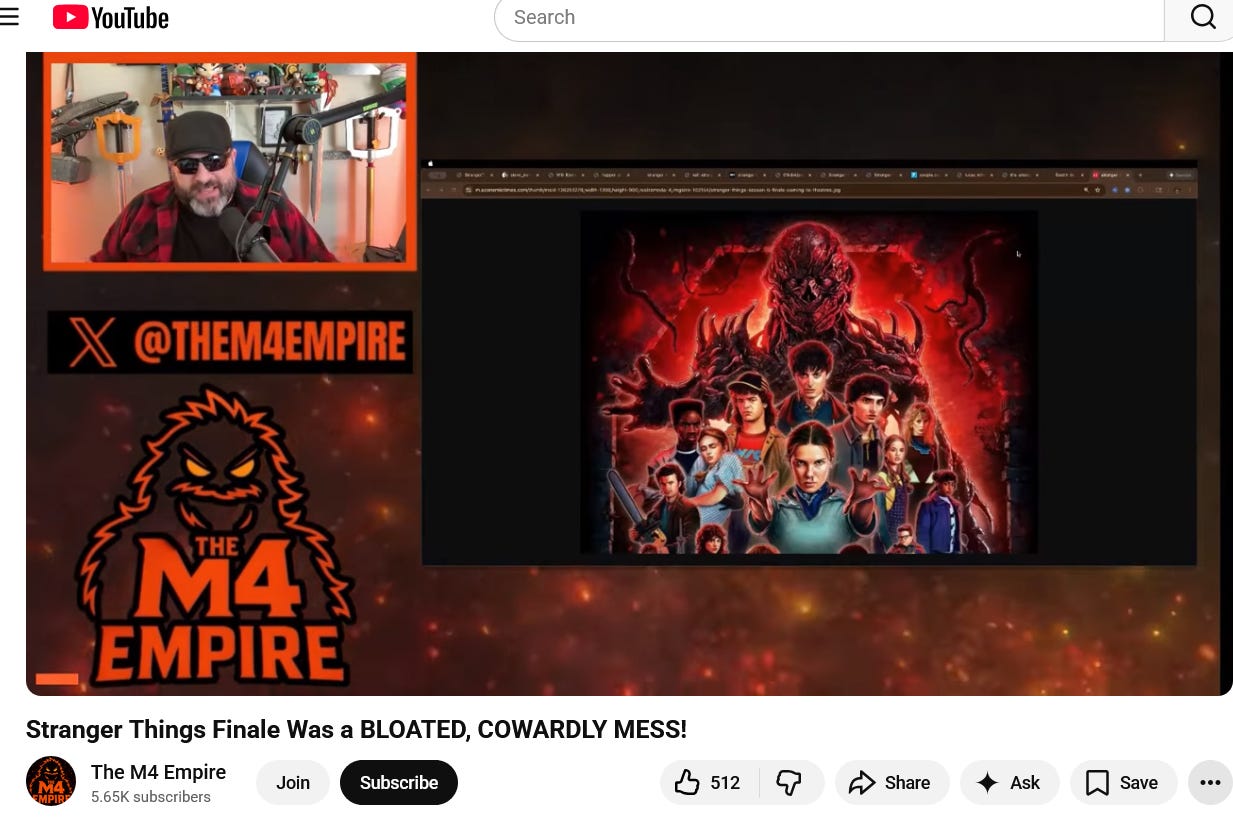Open more actions three-dot menu
Image resolution: width=1233 pixels, height=820 pixels.
pos(1210,782)
